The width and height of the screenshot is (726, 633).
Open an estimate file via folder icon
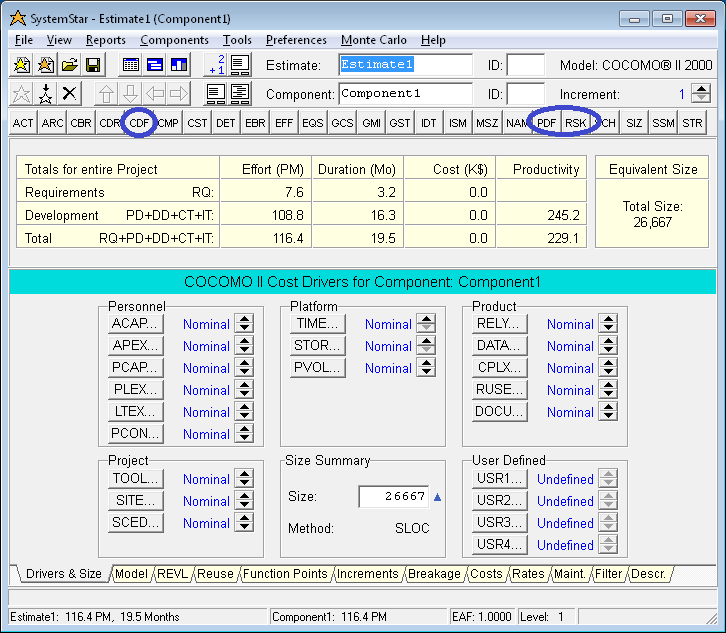tap(69, 65)
